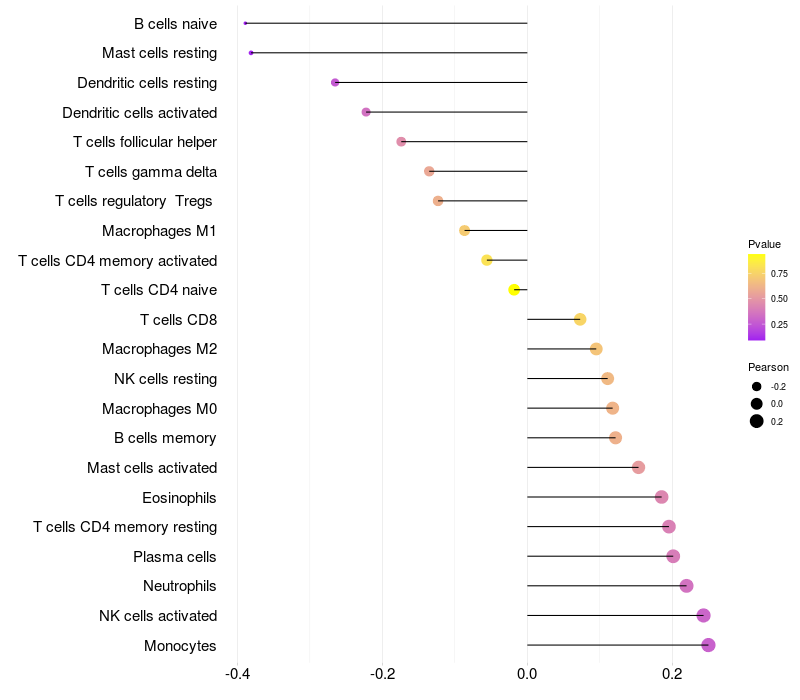Select the Eosinophils axis label
800x700 pixels.
click(x=179, y=497)
